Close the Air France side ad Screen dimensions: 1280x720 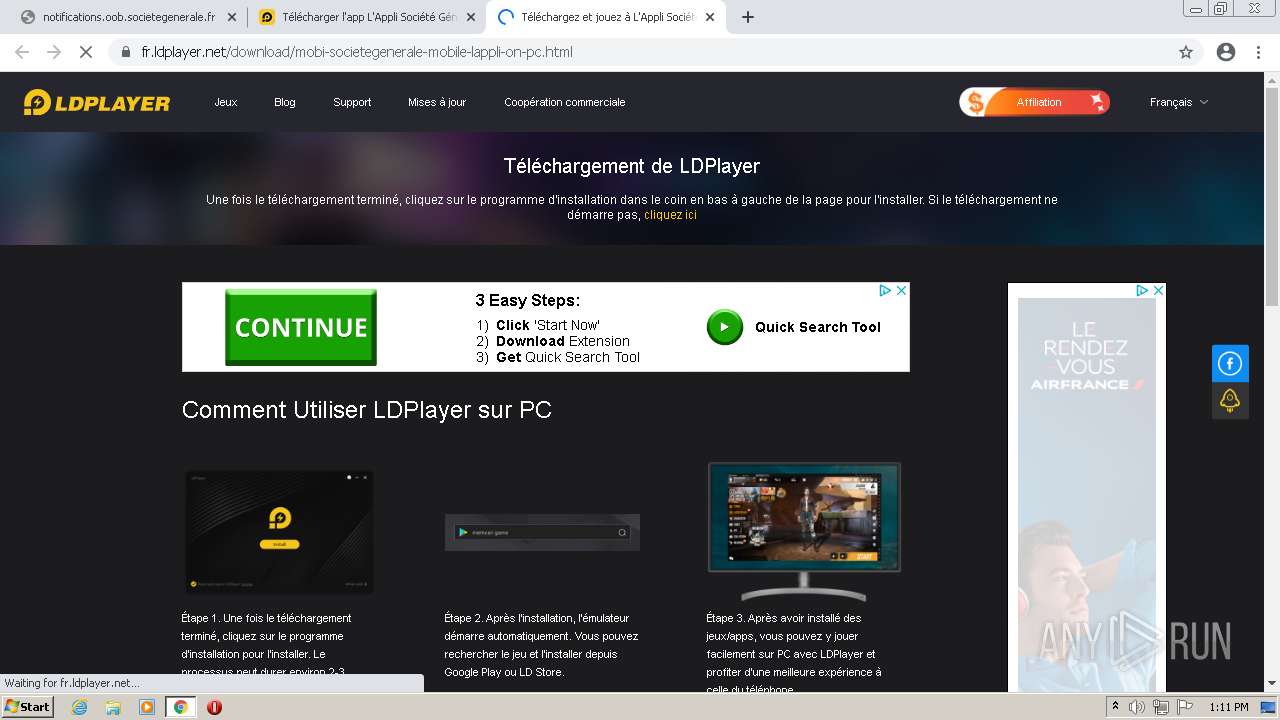pos(1158,291)
